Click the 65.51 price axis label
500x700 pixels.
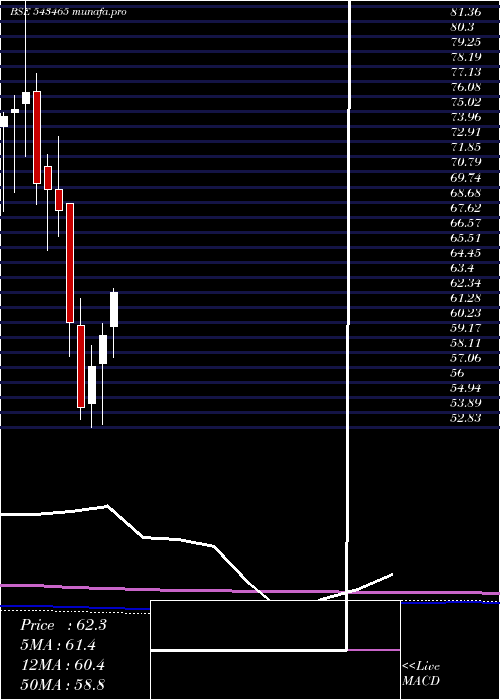(x=465, y=238)
